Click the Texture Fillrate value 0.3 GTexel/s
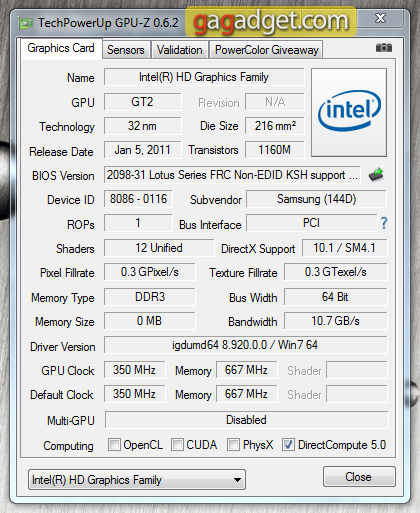The height and width of the screenshot is (513, 420). [336, 272]
